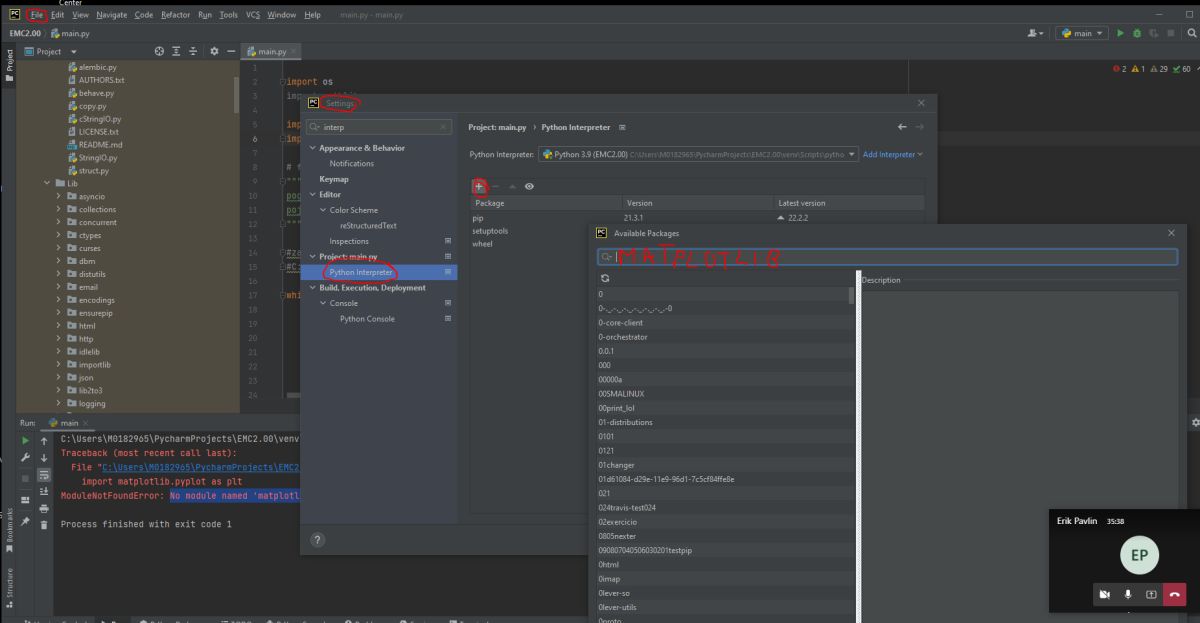Click the down stack trace arrow
Screen dimensions: 1200x623
point(44,457)
